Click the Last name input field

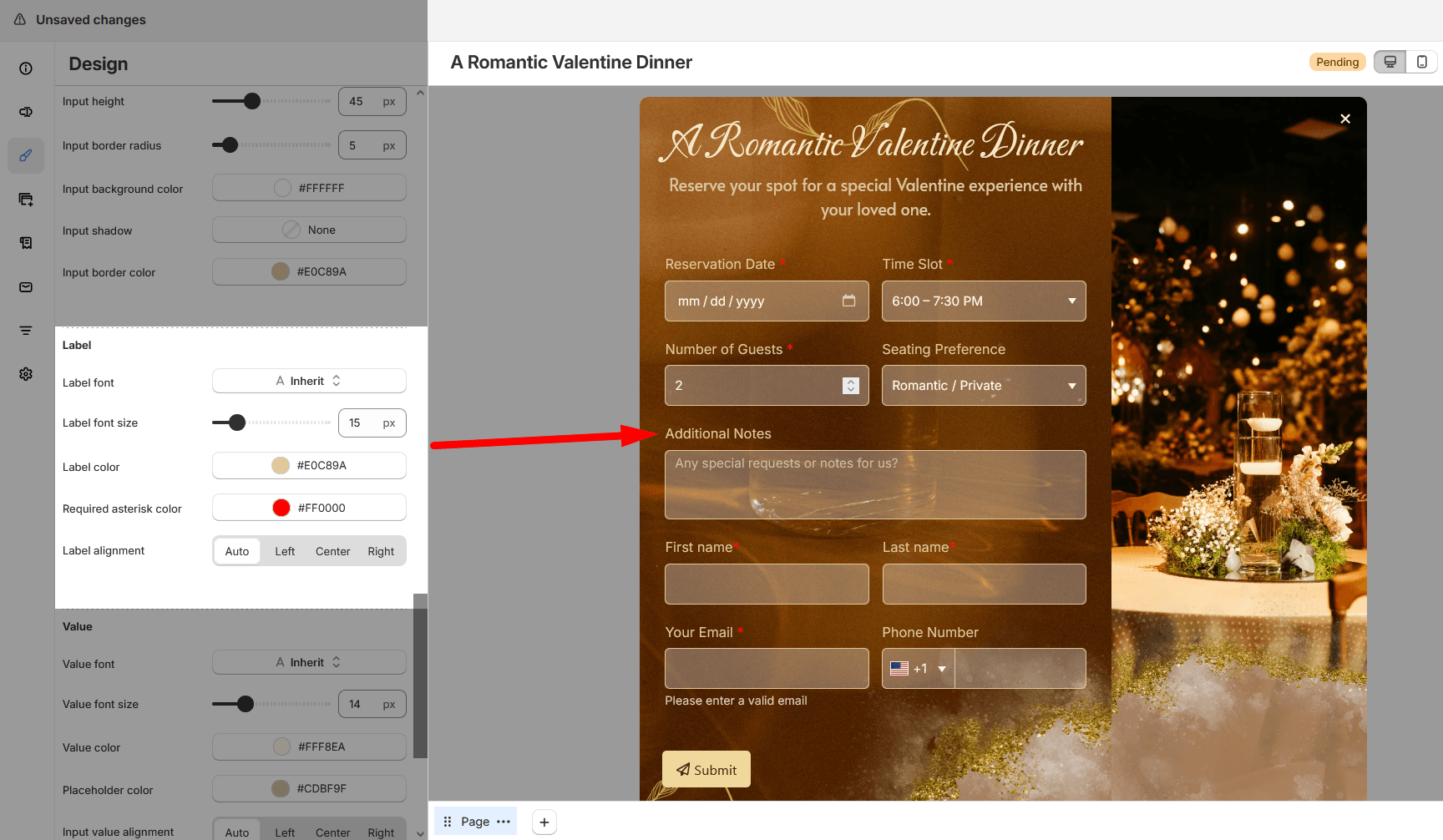click(x=984, y=584)
